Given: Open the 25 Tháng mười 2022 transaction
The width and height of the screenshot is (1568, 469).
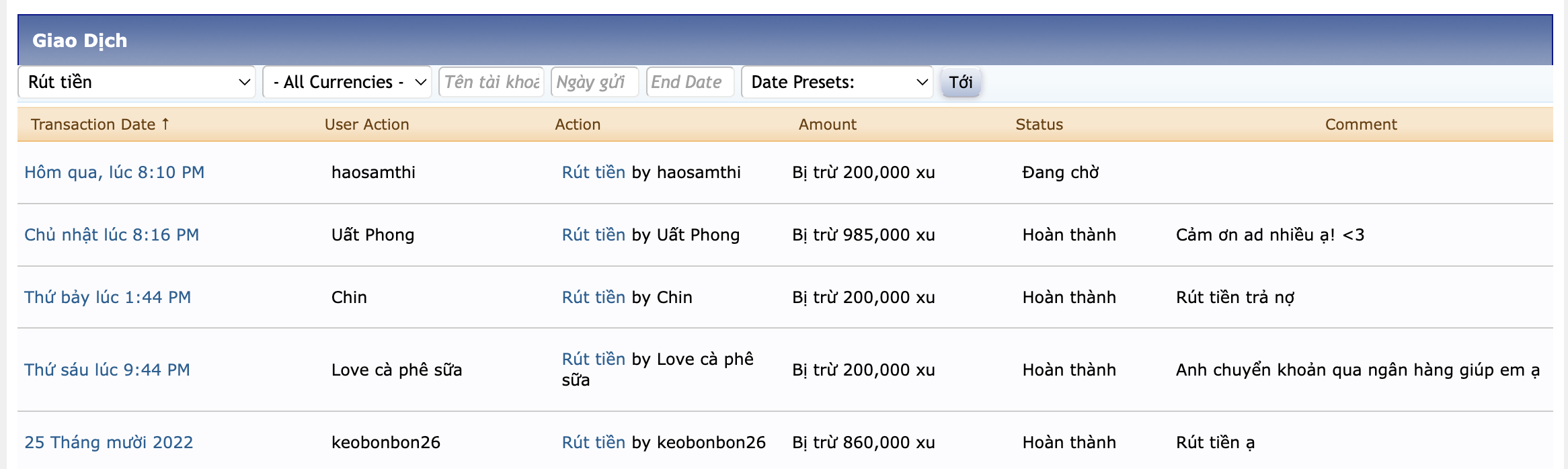Looking at the screenshot, I should click(x=108, y=443).
